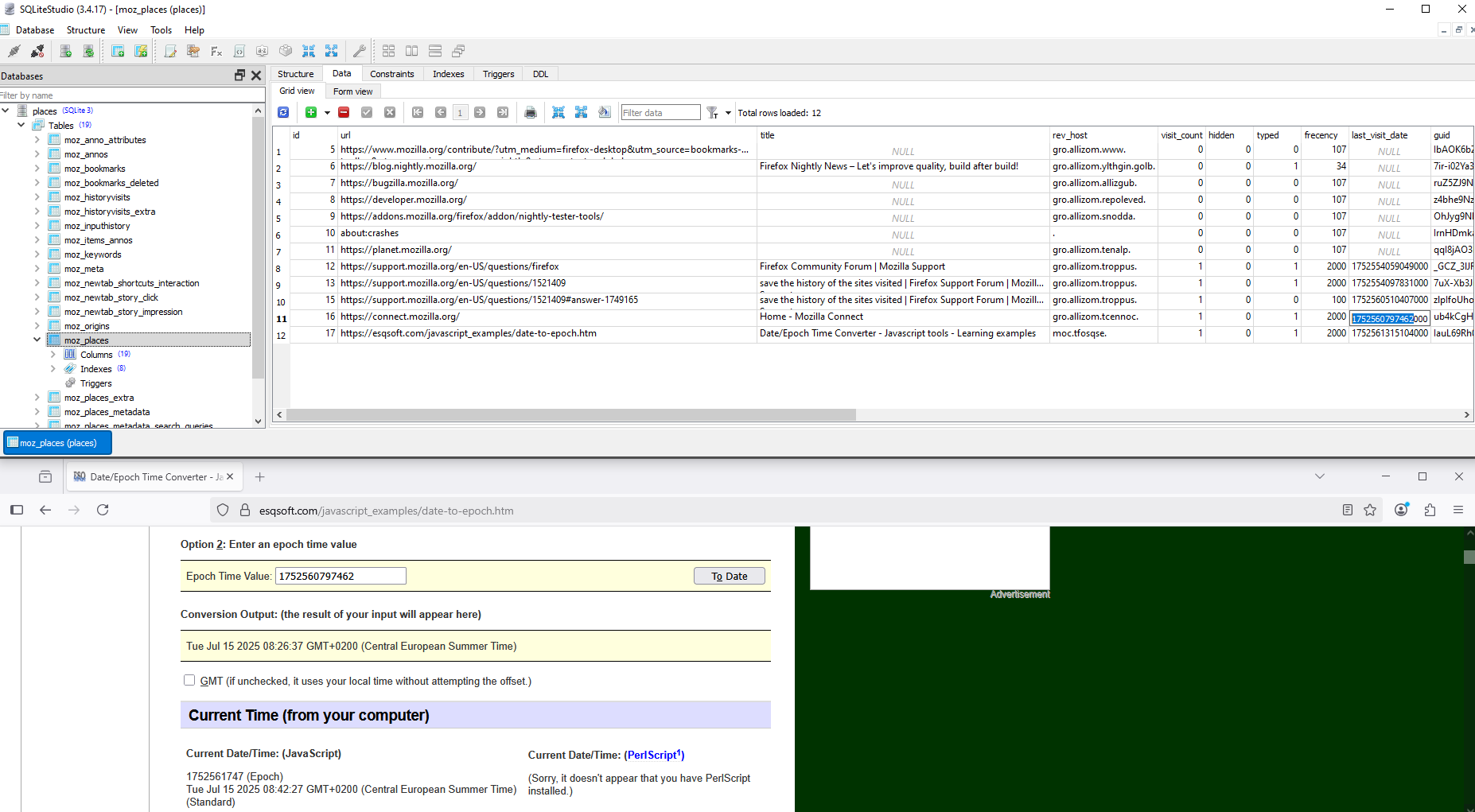Open the Fx SQL functions editor
This screenshot has height=812, width=1475.
point(216,51)
